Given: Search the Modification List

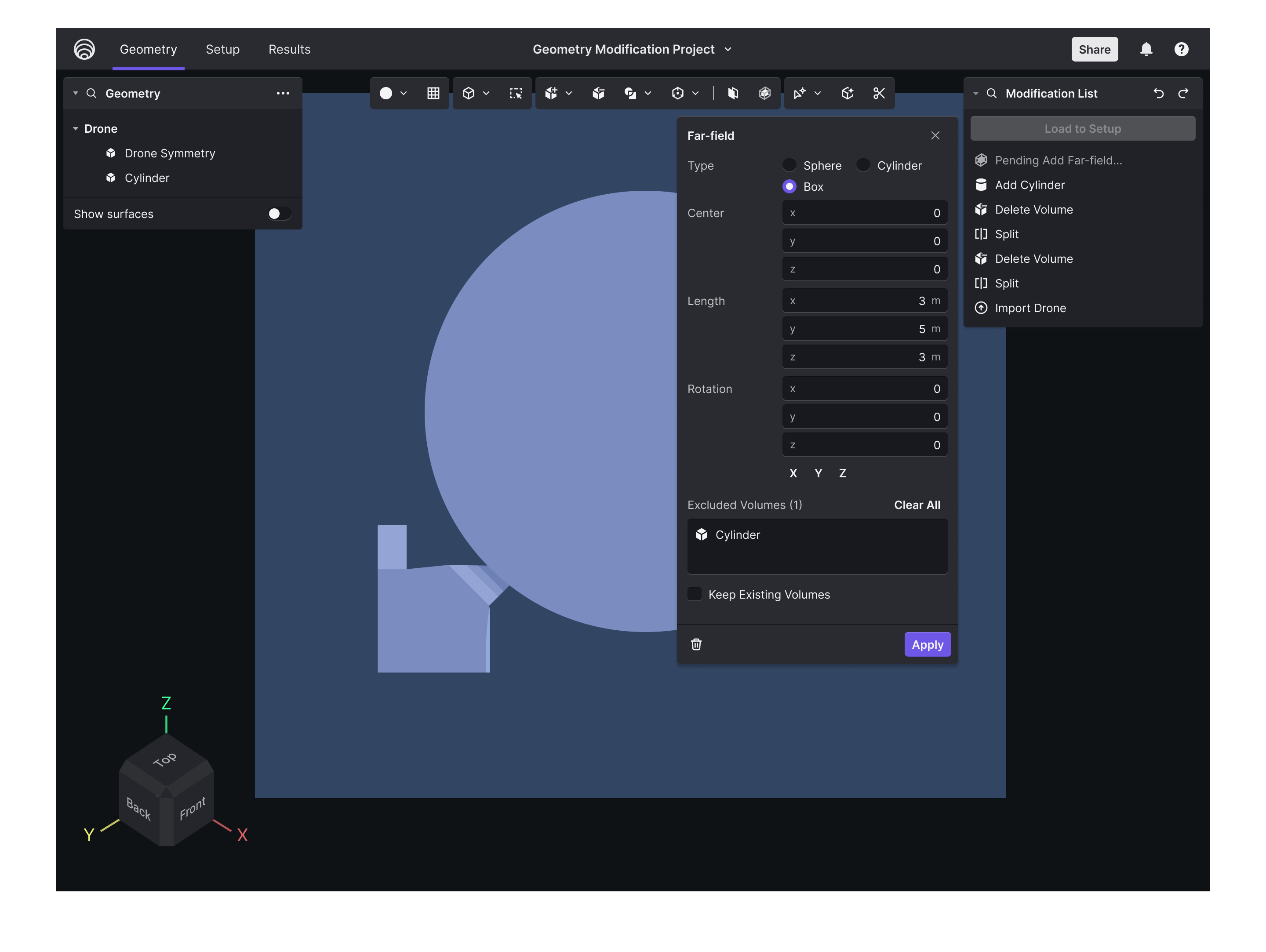Looking at the screenshot, I should (x=992, y=93).
